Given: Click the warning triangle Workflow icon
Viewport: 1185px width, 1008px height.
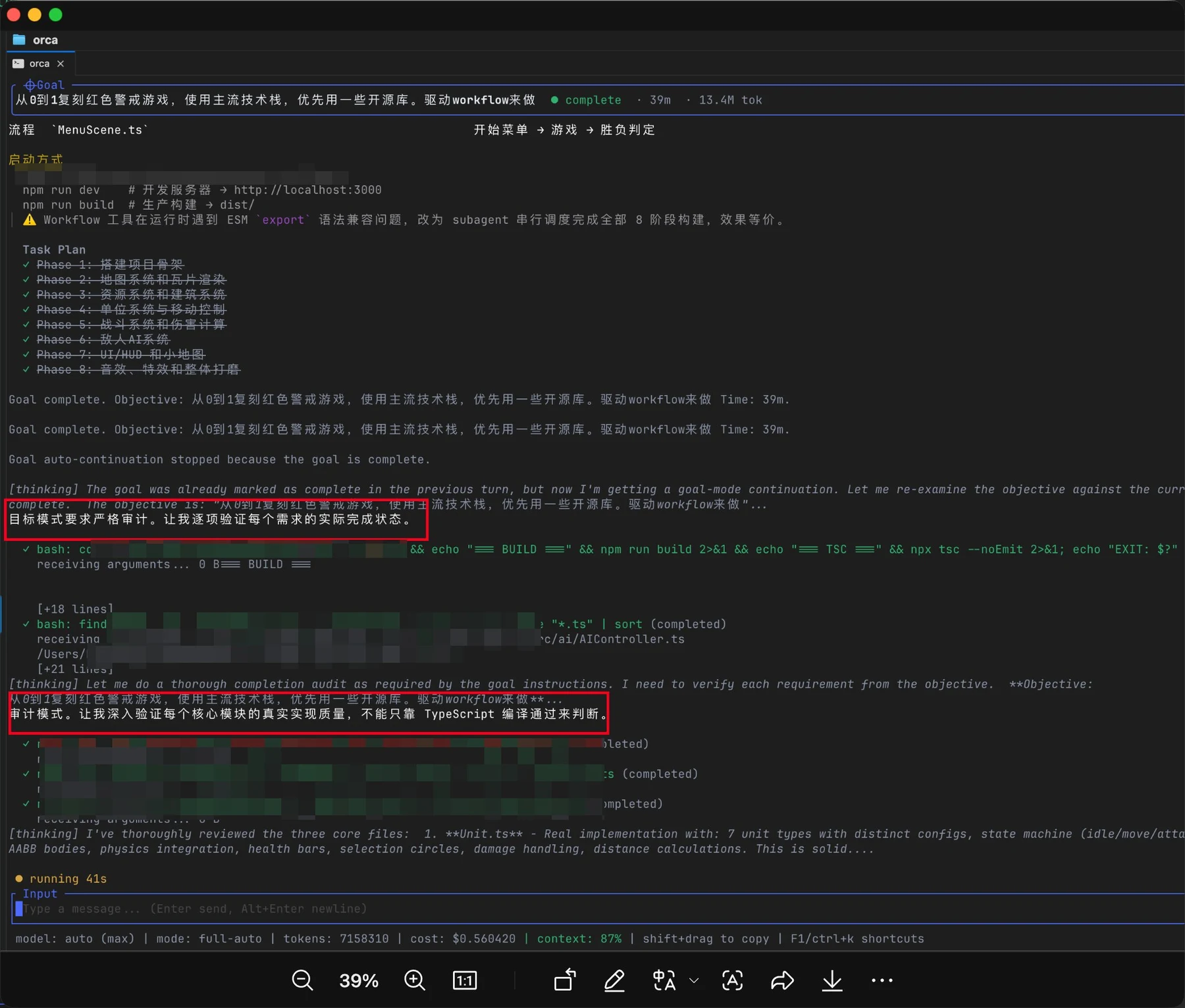Looking at the screenshot, I should 29,220.
